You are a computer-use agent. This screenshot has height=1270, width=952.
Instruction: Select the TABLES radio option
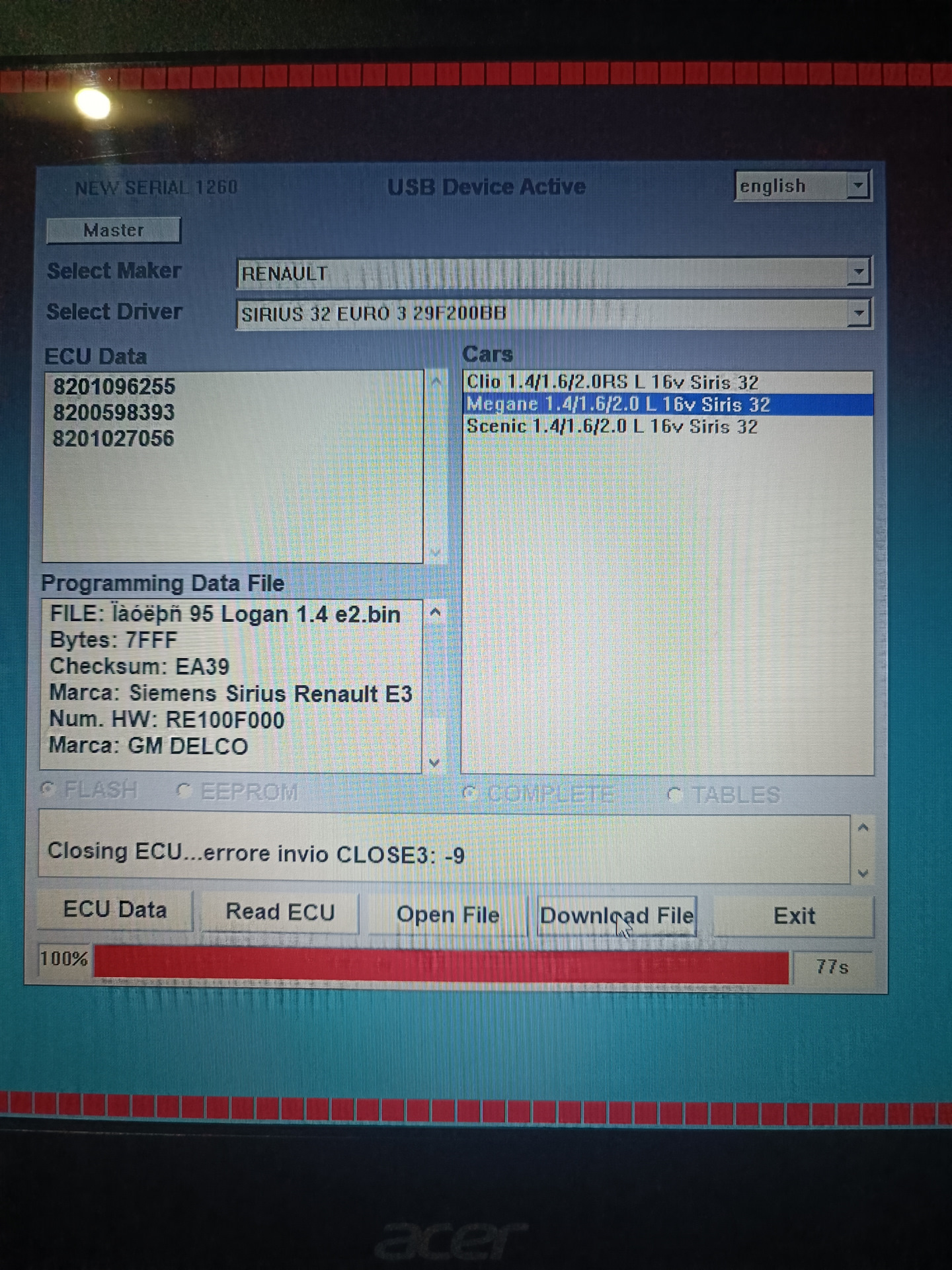674,794
